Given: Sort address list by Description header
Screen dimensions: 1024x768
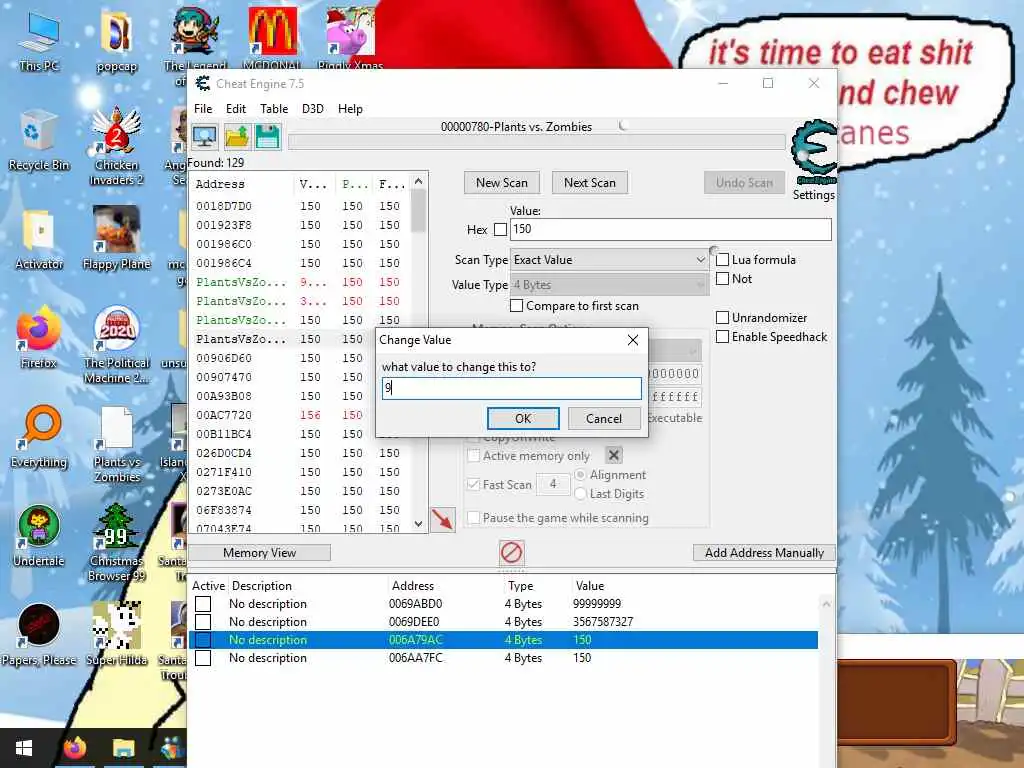Looking at the screenshot, I should pyautogui.click(x=262, y=586).
